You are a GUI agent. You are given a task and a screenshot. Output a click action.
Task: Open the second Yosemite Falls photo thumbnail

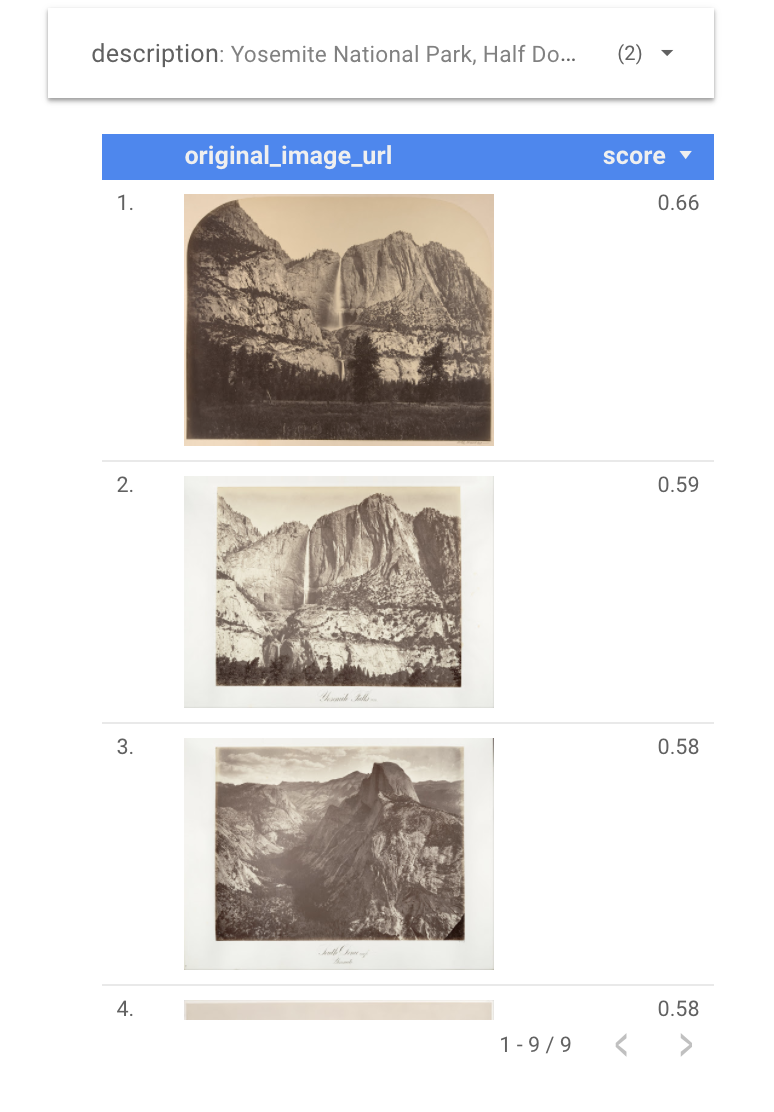pyautogui.click(x=338, y=591)
